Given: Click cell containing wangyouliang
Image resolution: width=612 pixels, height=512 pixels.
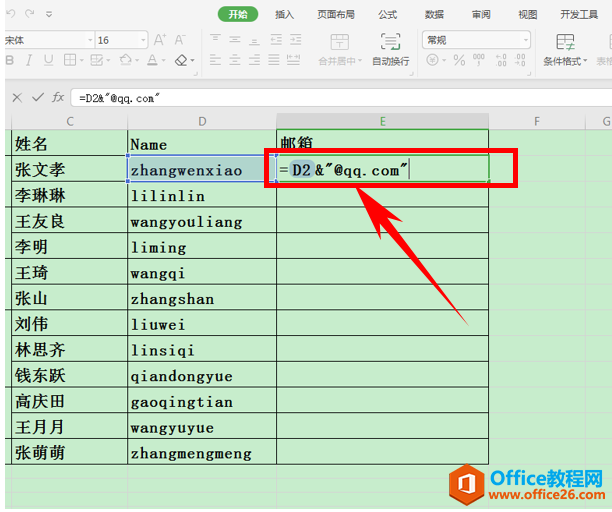Looking at the screenshot, I should tap(202, 220).
